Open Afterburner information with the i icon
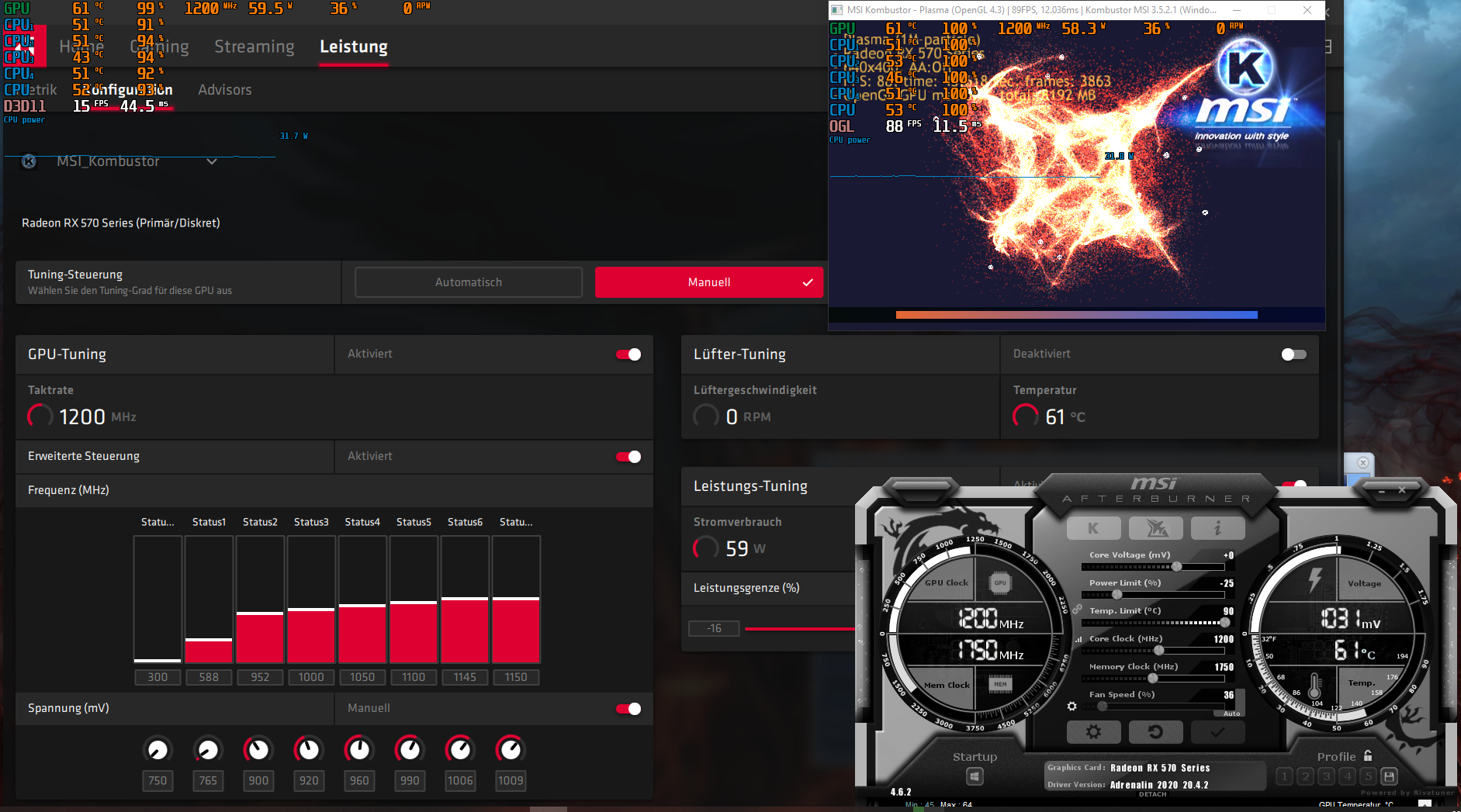Screen dimensions: 1461x812 click(1217, 528)
